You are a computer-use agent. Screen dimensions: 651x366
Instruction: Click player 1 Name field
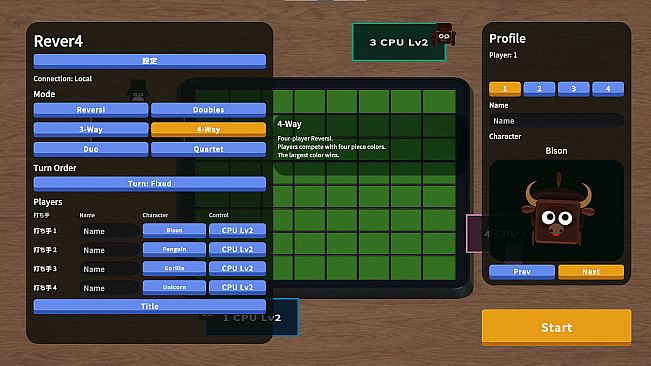(109, 231)
